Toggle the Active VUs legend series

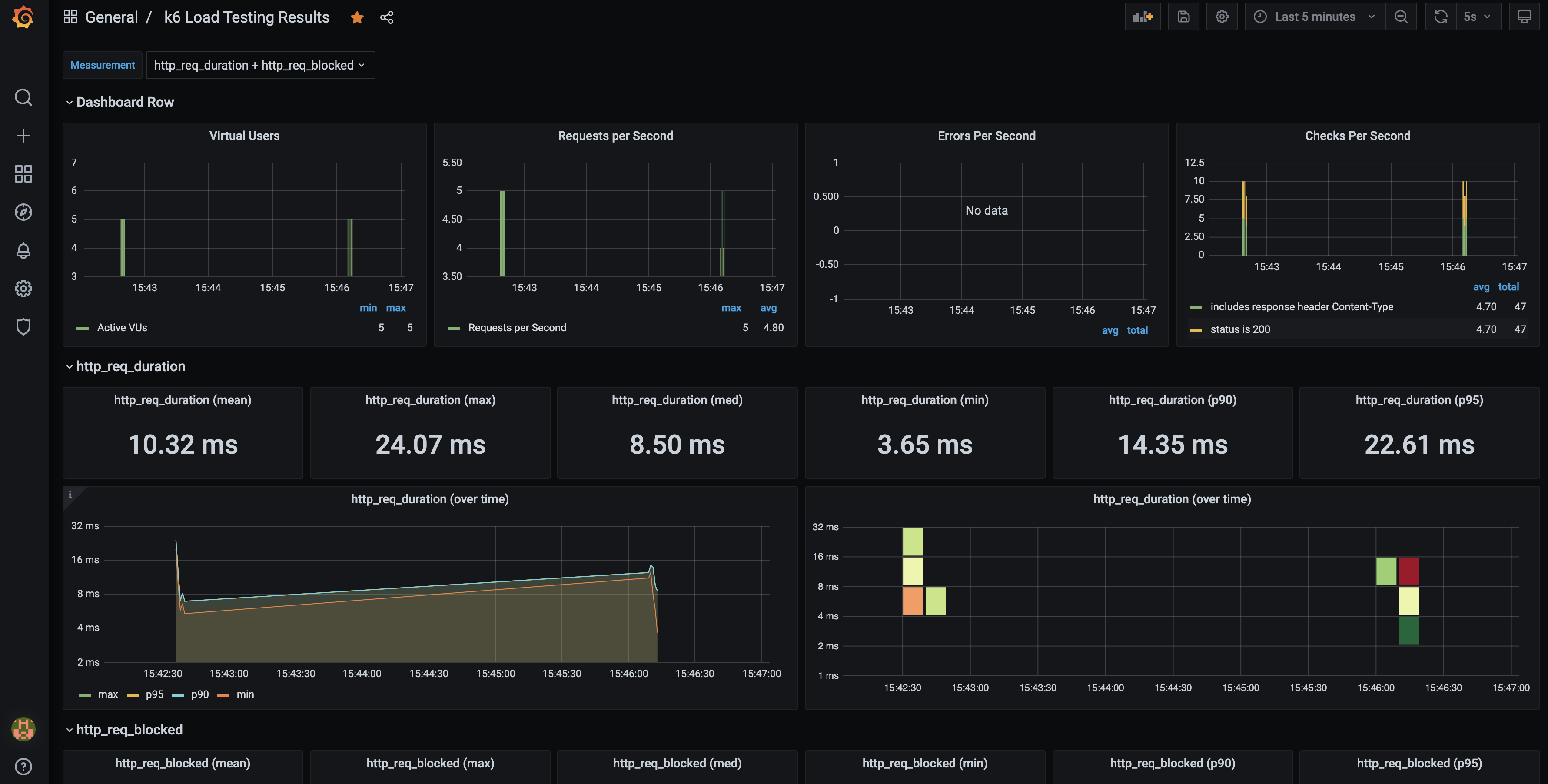tap(122, 327)
